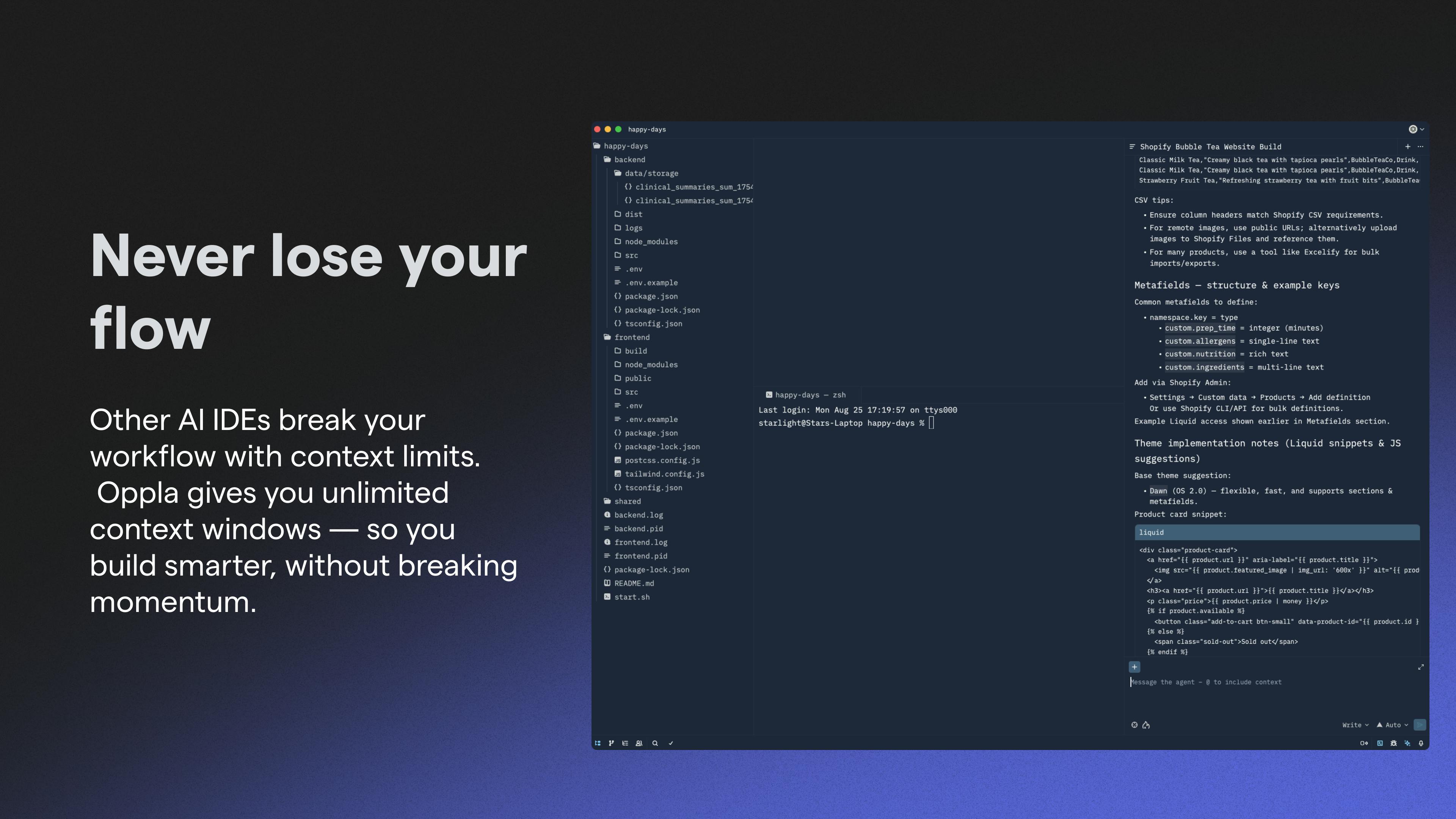This screenshot has width=1456, height=819.
Task: Open the agent panel three-dots menu
Action: [x=1420, y=146]
